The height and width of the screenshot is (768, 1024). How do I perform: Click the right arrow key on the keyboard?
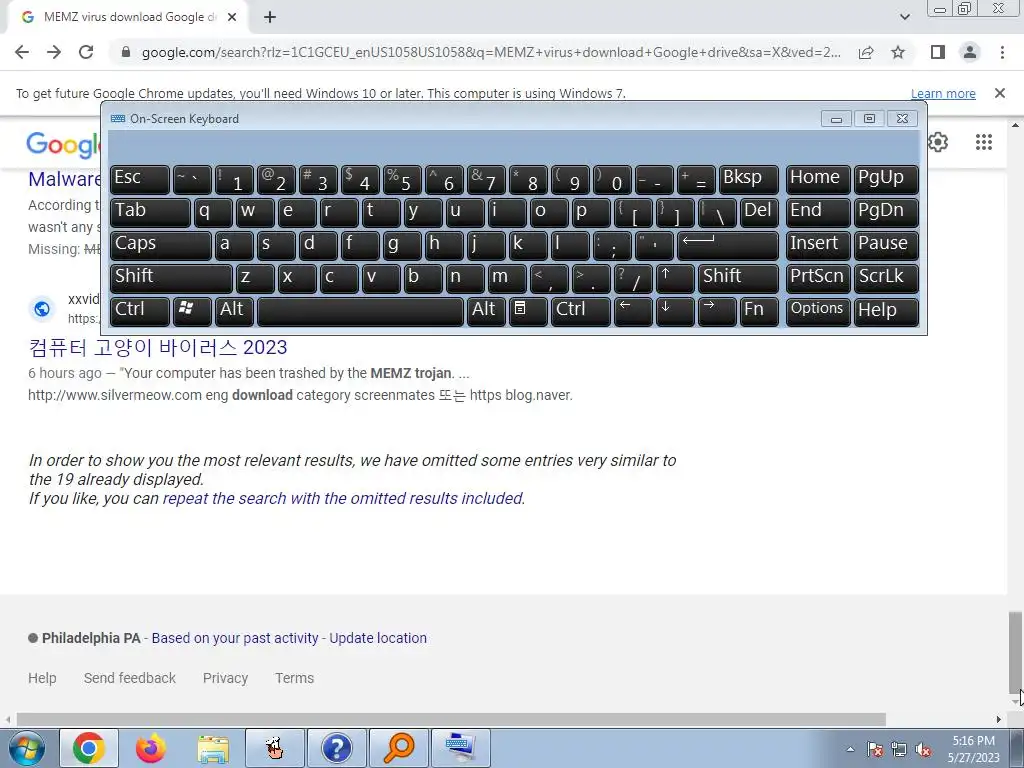[x=717, y=311]
